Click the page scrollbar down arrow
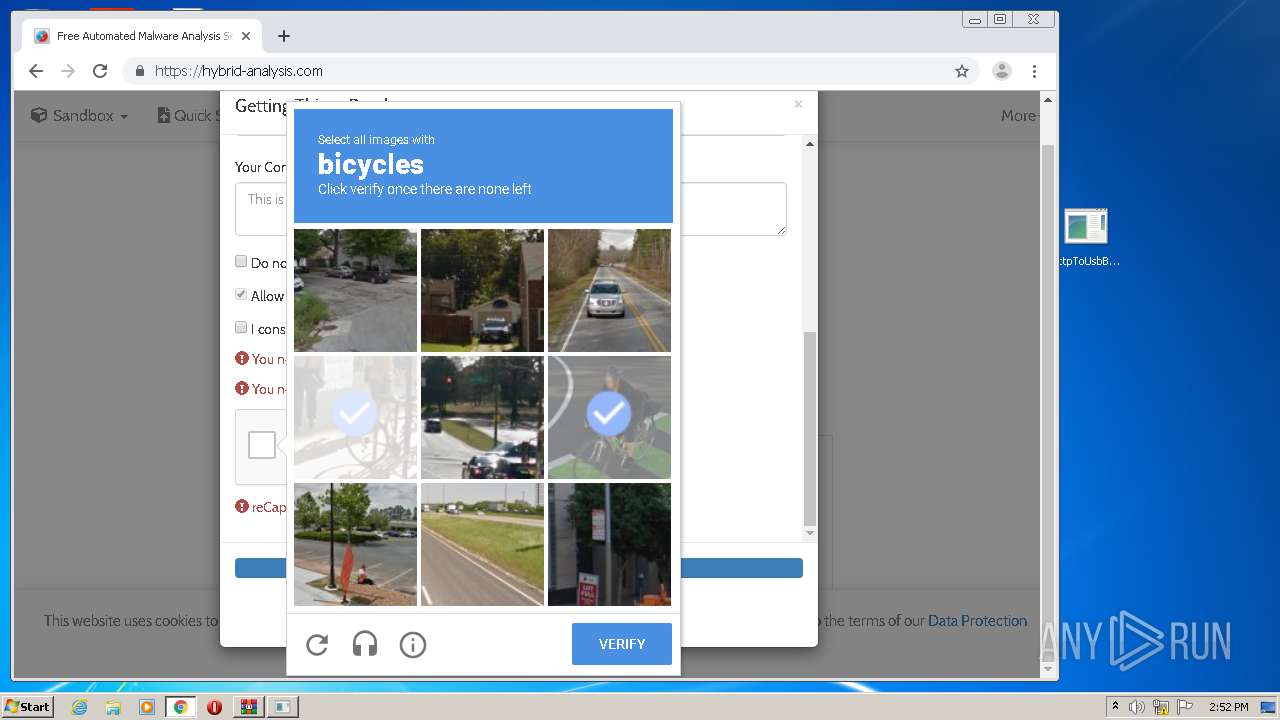Screen dimensions: 1280x720 click(x=1048, y=669)
